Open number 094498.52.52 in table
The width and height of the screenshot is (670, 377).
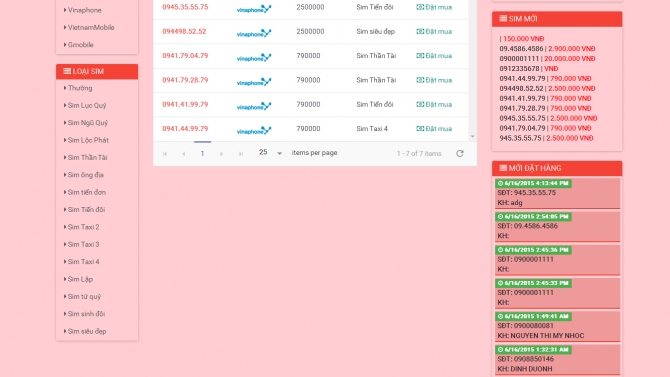(184, 32)
